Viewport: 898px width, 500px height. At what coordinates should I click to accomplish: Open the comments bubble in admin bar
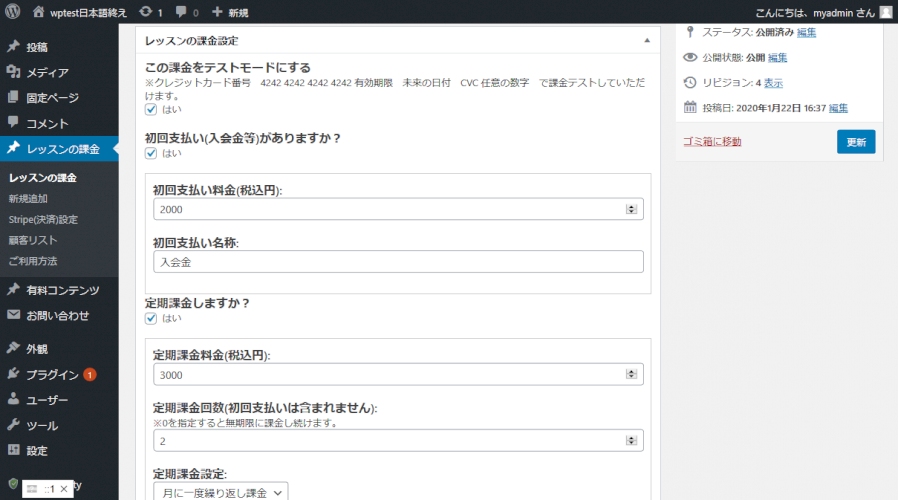click(x=187, y=12)
